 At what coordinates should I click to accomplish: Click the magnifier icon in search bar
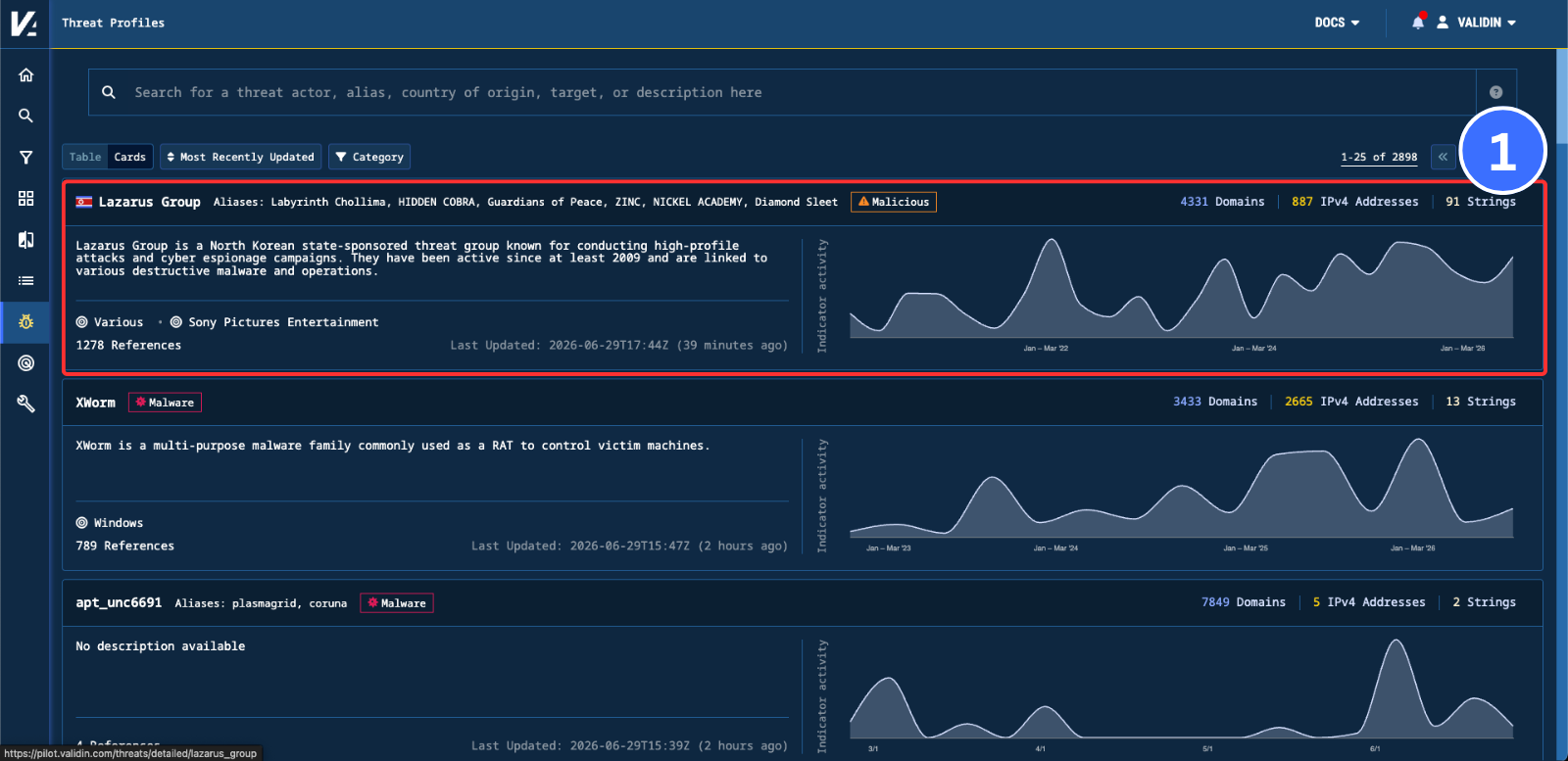pos(109,92)
